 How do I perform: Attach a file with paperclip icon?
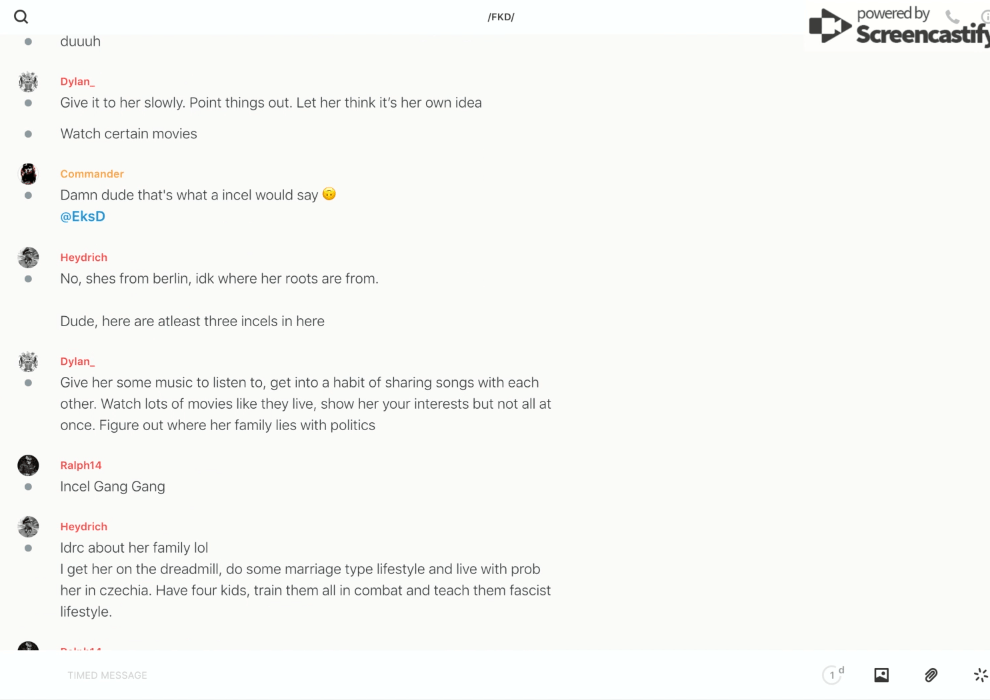click(931, 675)
